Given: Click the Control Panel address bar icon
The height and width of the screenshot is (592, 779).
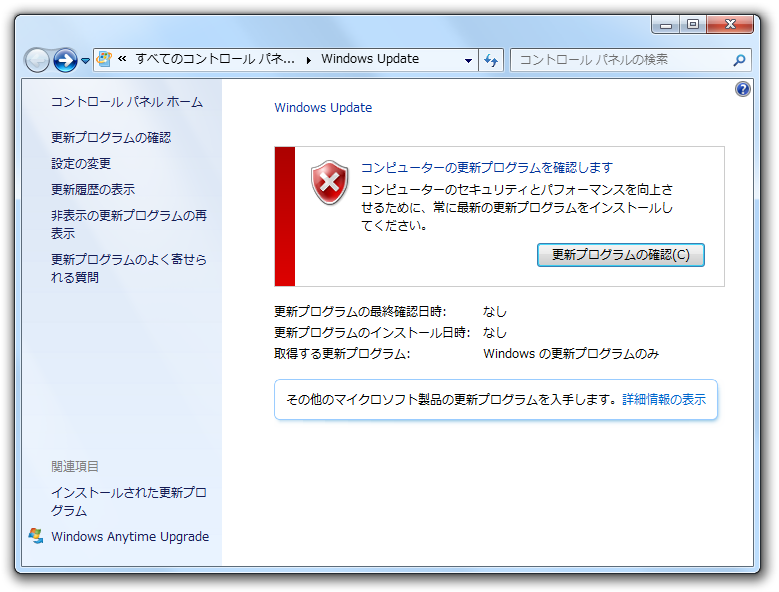Looking at the screenshot, I should (x=104, y=59).
